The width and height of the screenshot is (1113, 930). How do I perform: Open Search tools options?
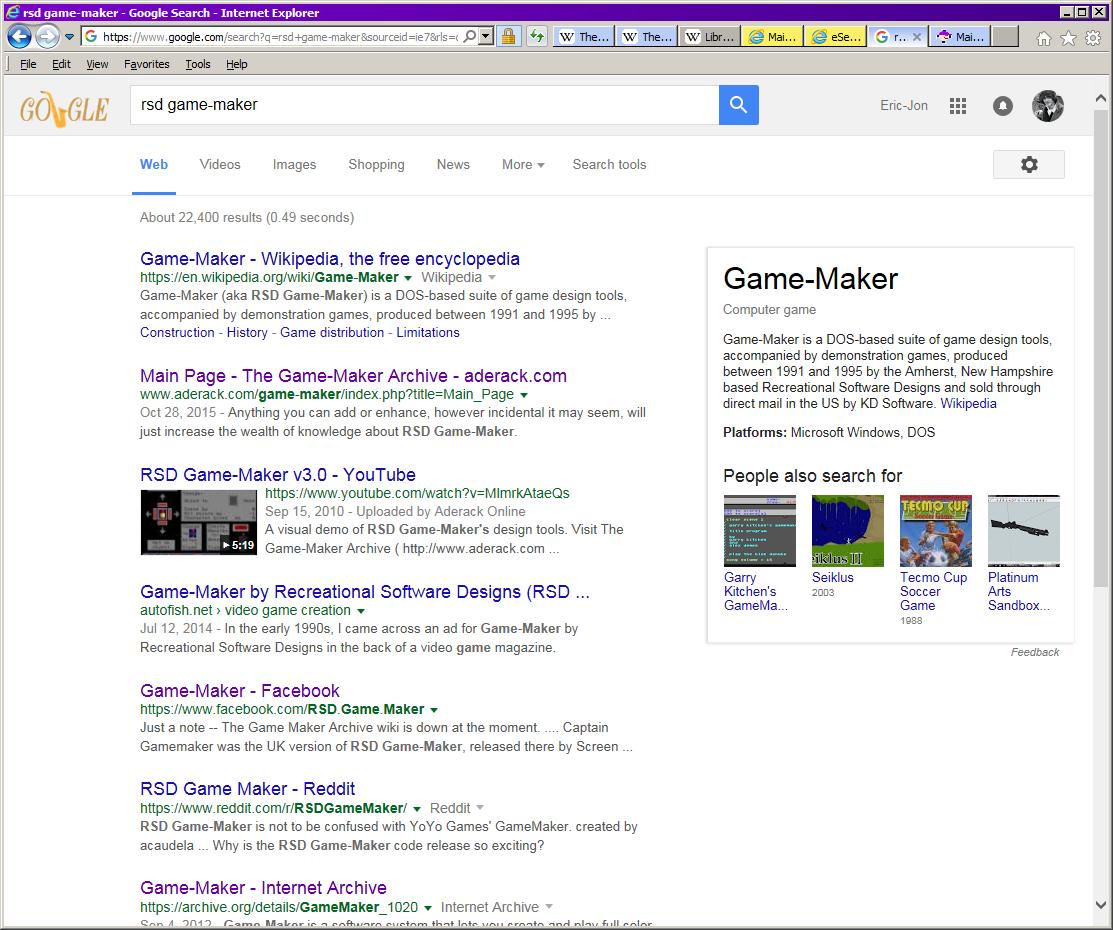pyautogui.click(x=609, y=165)
